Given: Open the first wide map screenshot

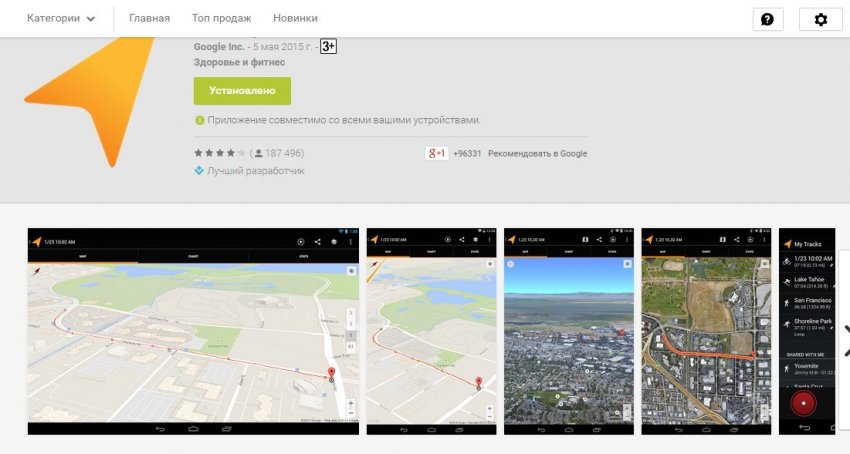Looking at the screenshot, I should point(193,331).
